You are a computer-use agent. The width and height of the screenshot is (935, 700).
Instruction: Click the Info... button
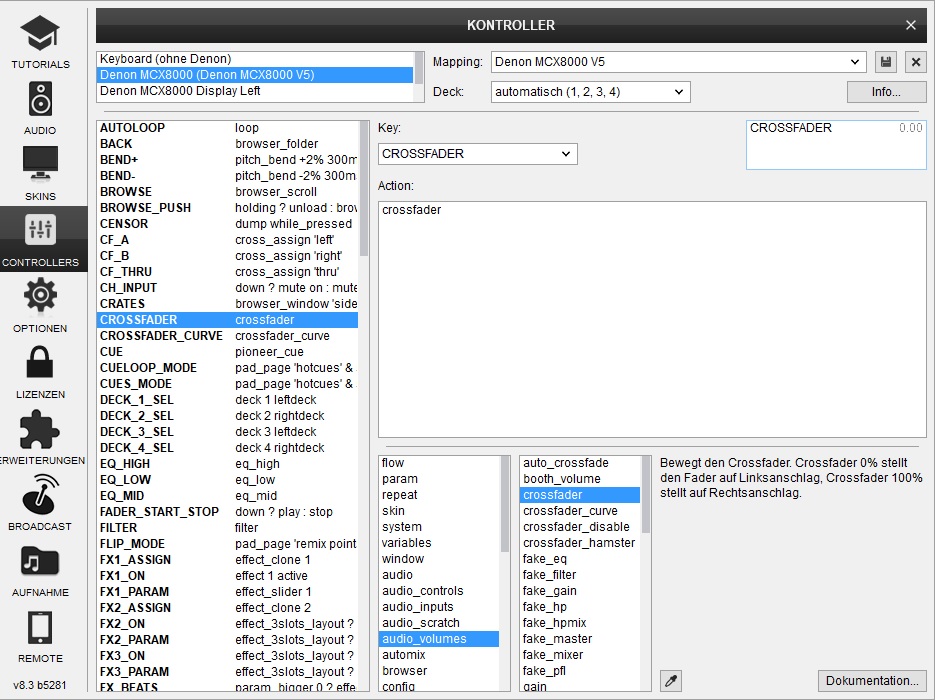coord(886,92)
